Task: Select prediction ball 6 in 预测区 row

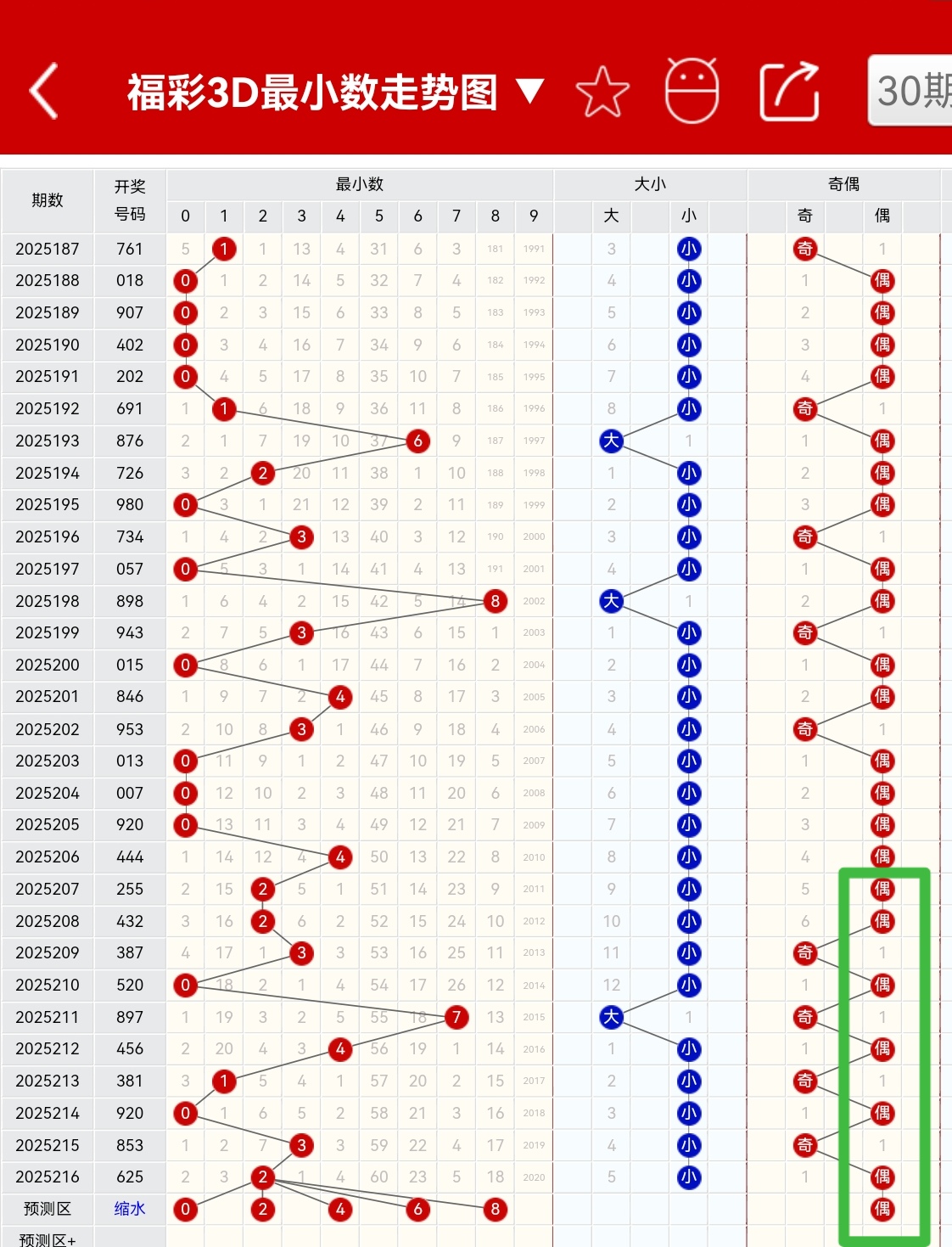Action: 417,1209
